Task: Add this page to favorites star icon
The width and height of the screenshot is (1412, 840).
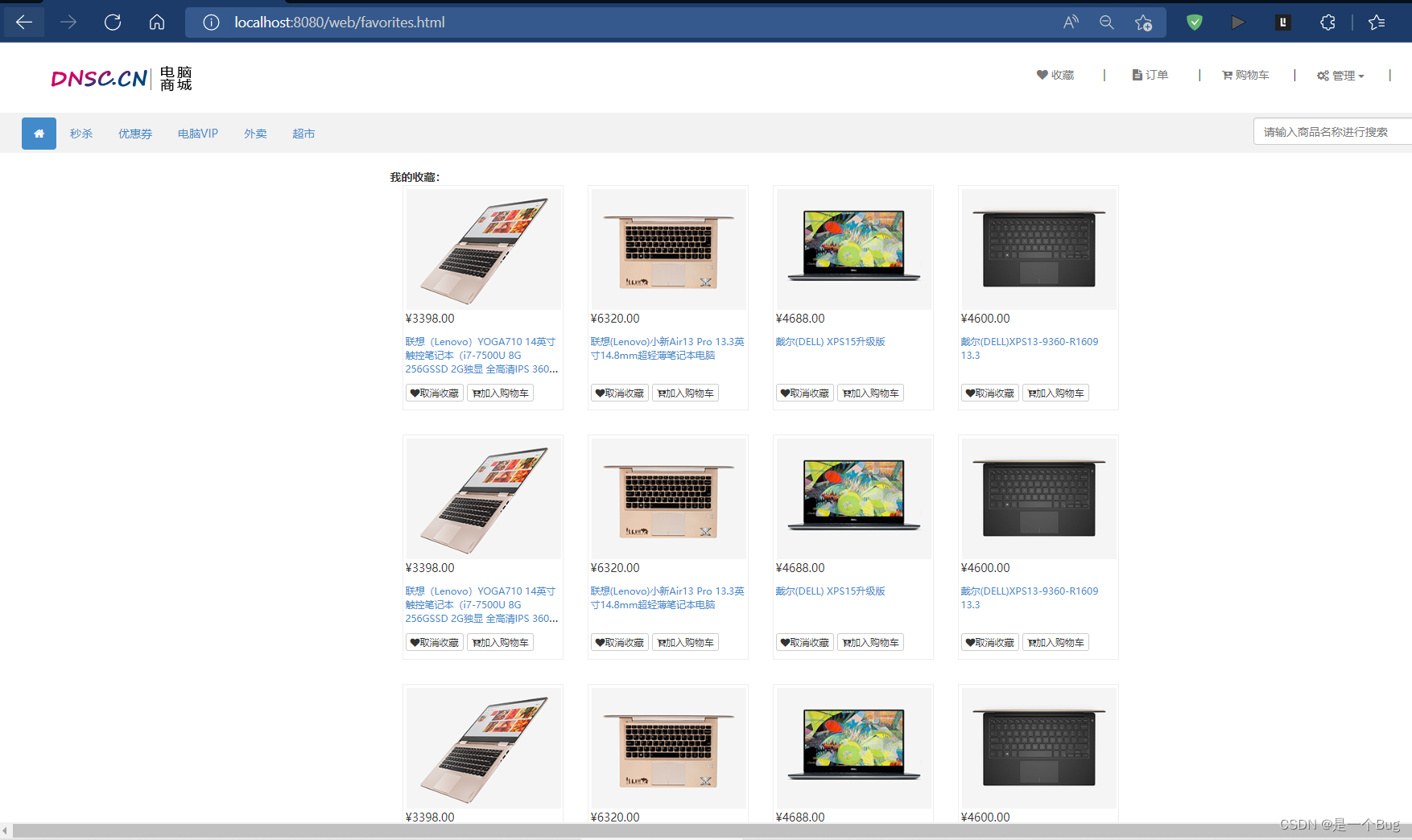Action: 1143,23
